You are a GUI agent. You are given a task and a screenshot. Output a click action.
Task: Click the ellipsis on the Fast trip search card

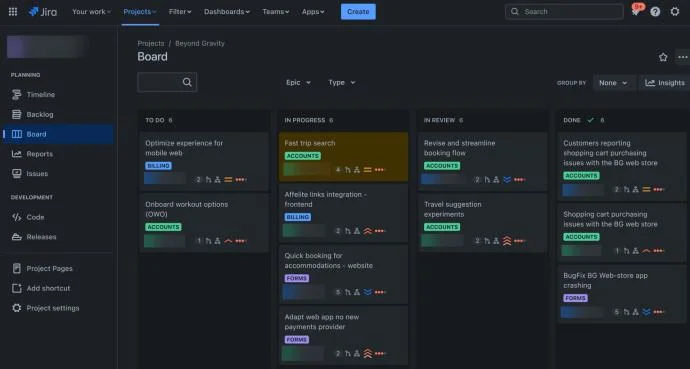point(380,170)
